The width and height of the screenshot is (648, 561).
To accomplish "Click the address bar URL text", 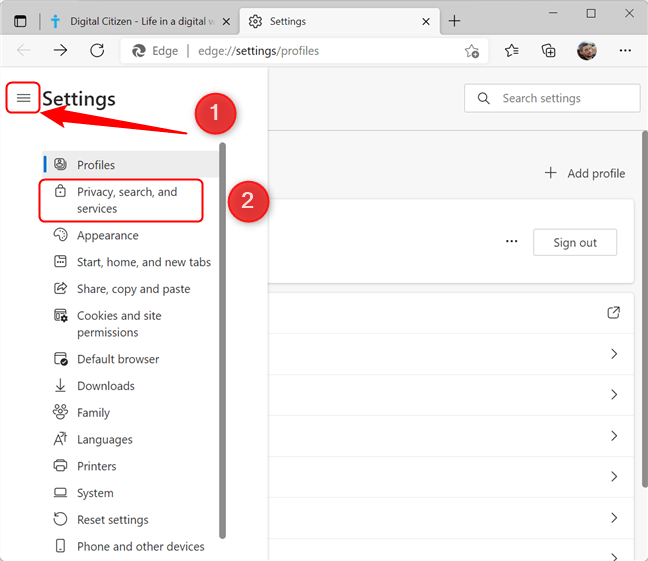I will pos(258,51).
